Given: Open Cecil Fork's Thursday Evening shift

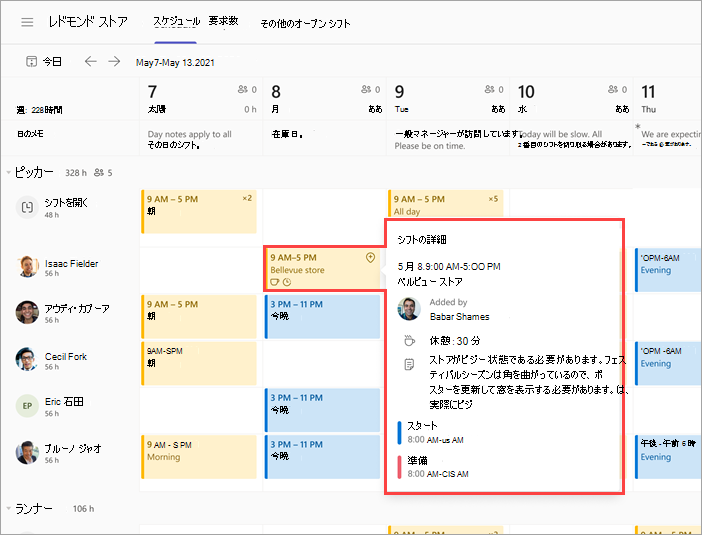Looking at the screenshot, I should pyautogui.click(x=668, y=364).
